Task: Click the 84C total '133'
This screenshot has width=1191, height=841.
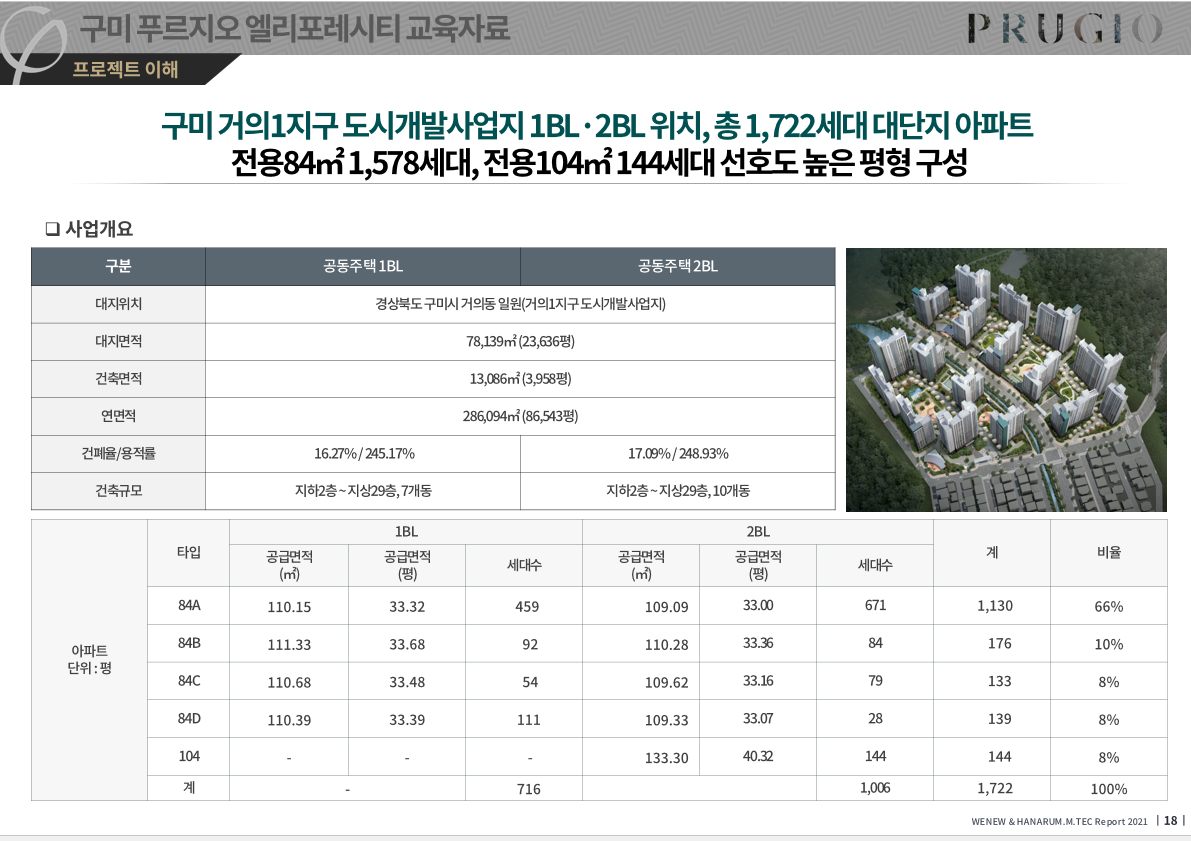Action: 999,682
